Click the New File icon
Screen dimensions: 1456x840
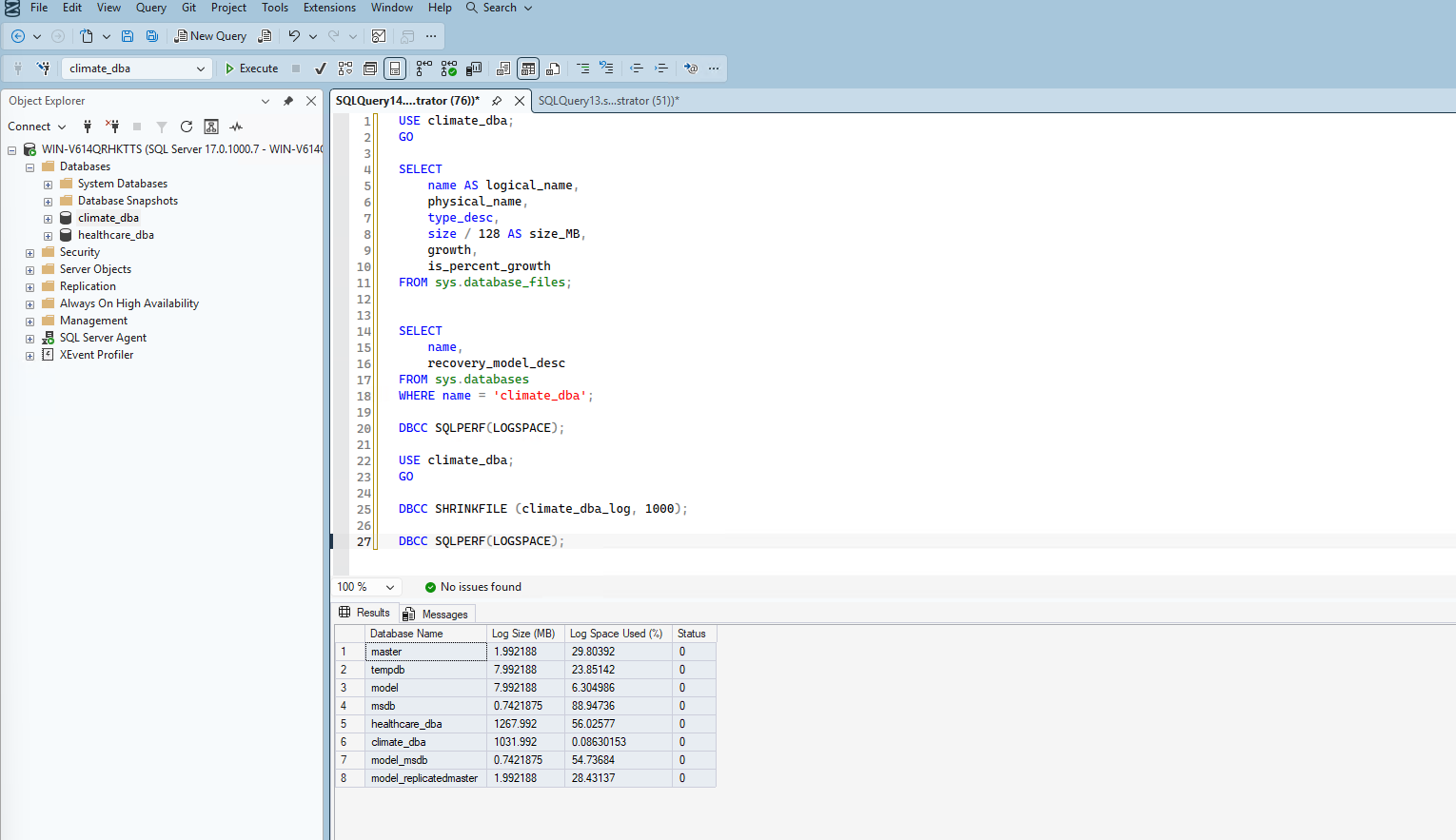[87, 36]
